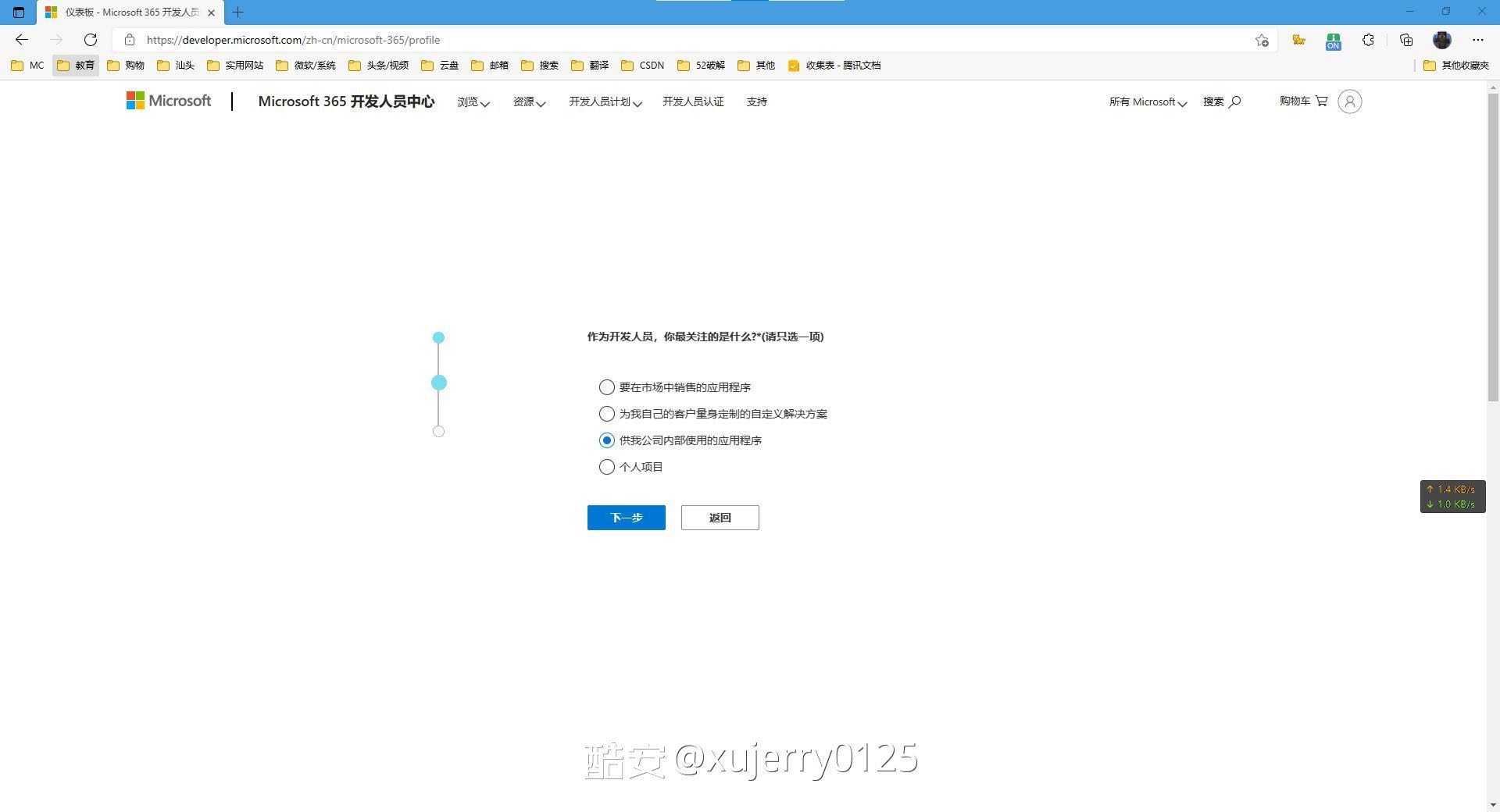Viewport: 1500px width, 812px height.
Task: Click the search magnifier (搜索)
Action: [x=1222, y=101]
